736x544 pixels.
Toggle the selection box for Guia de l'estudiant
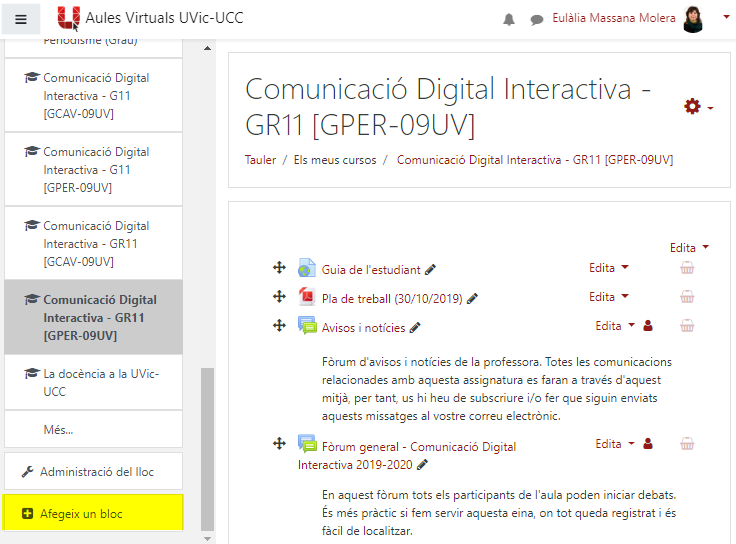(x=687, y=268)
